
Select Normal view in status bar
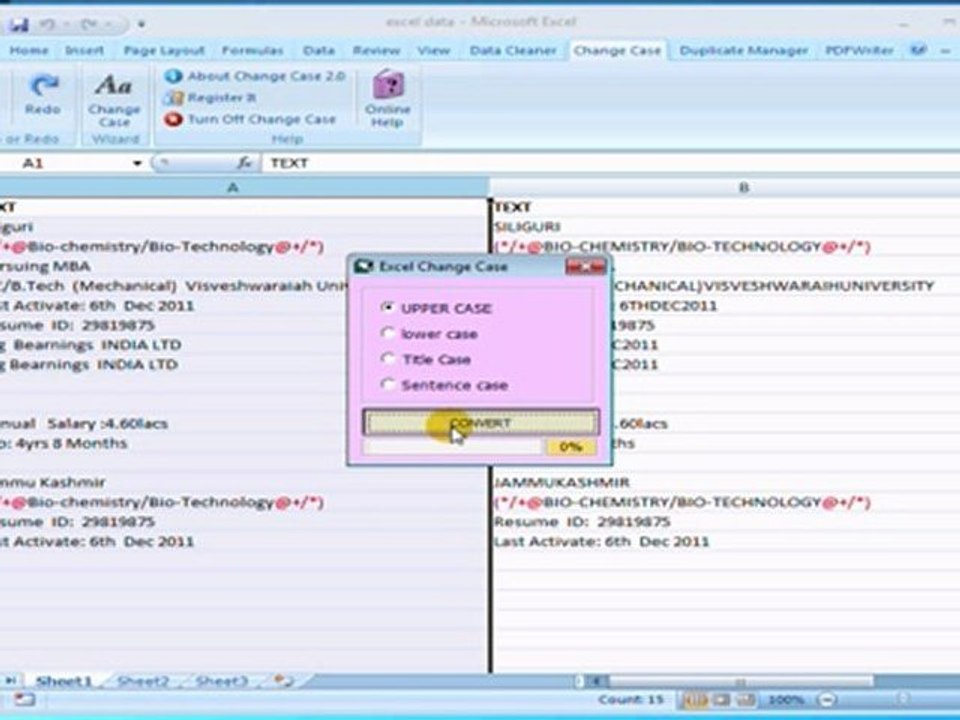point(695,699)
